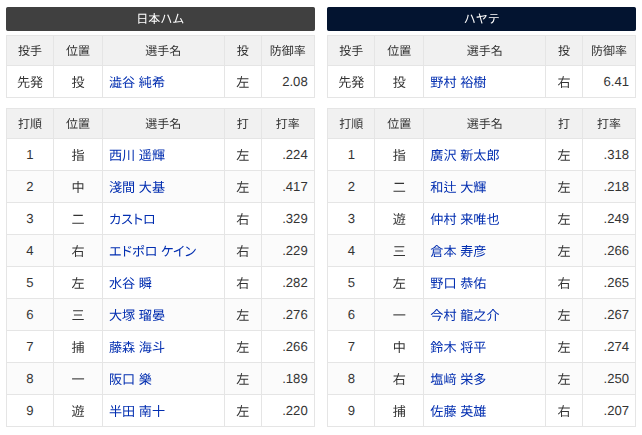Click on 西川 遥輝 player name

click(137, 155)
